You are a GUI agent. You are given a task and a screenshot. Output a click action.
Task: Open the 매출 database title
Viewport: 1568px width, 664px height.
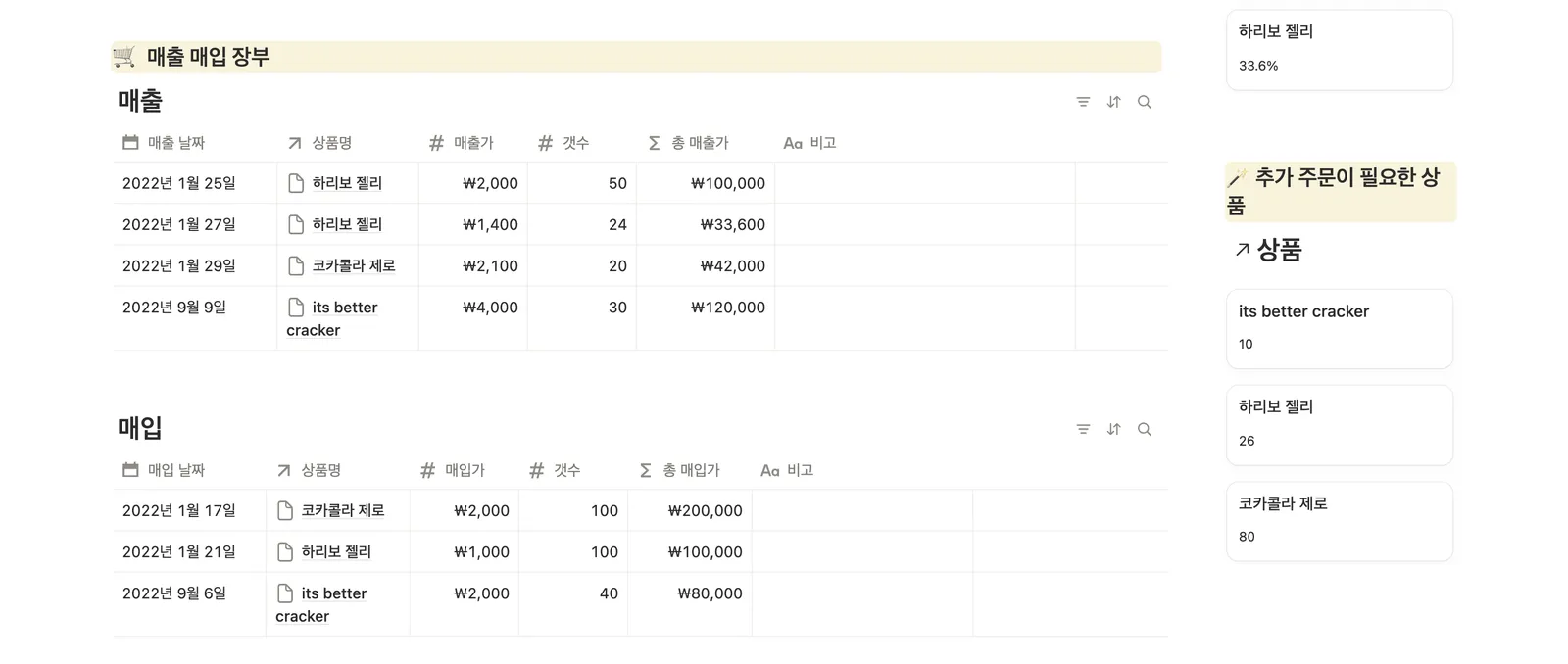(x=140, y=101)
